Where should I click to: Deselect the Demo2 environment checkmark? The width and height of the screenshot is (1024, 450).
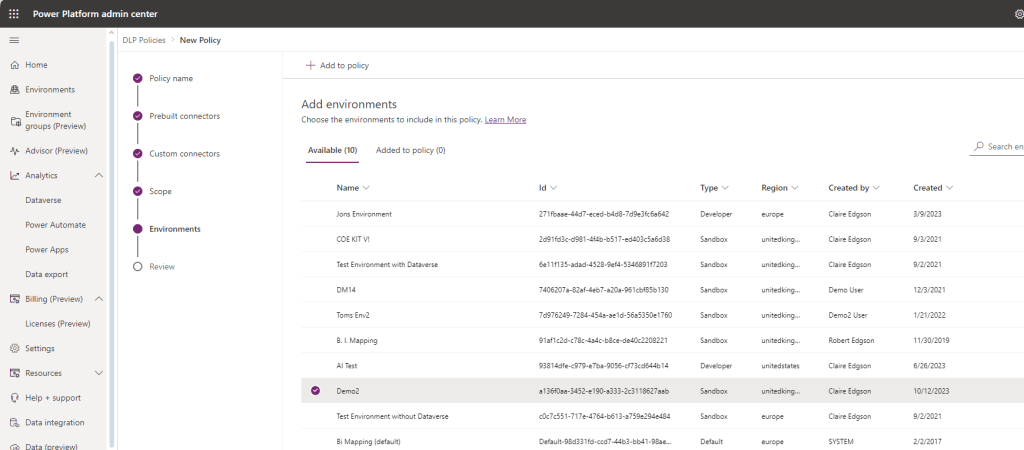coord(316,391)
